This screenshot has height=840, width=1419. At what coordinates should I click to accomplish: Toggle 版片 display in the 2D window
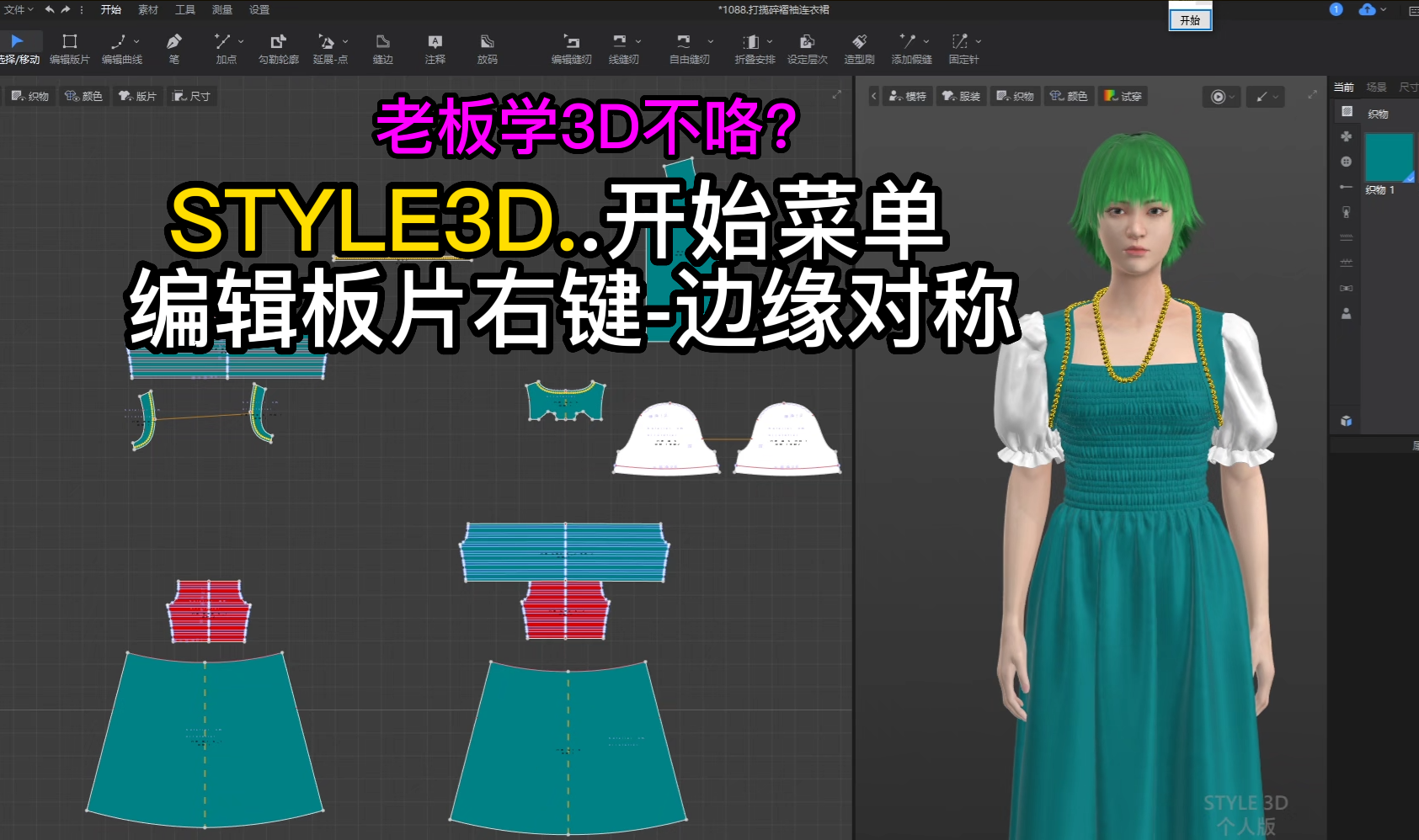click(x=138, y=96)
